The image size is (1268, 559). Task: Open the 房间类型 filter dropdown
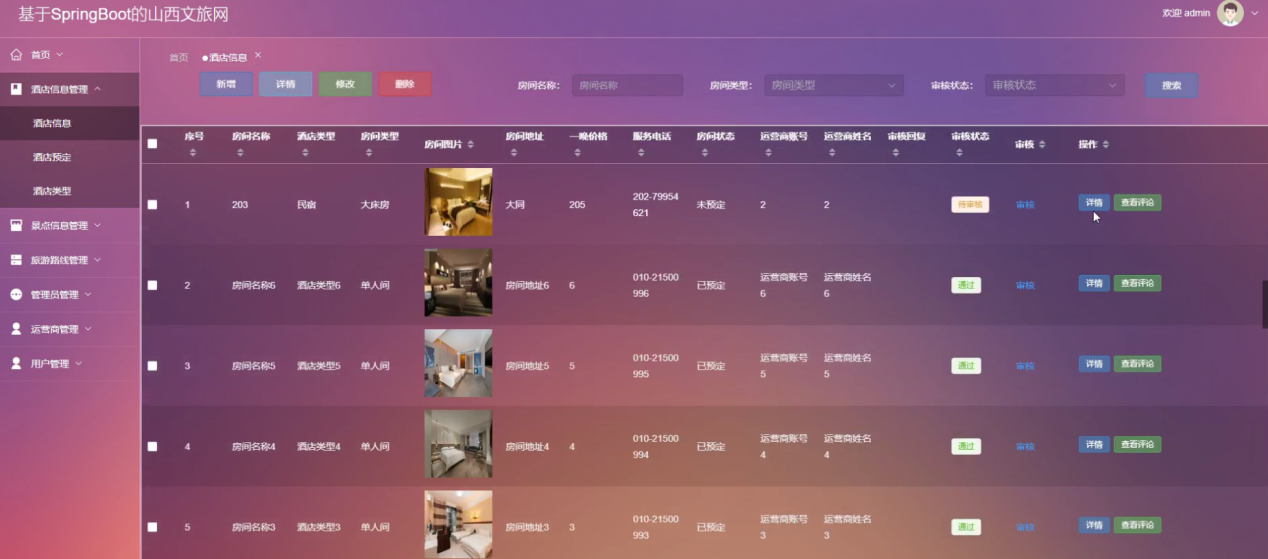(x=833, y=85)
